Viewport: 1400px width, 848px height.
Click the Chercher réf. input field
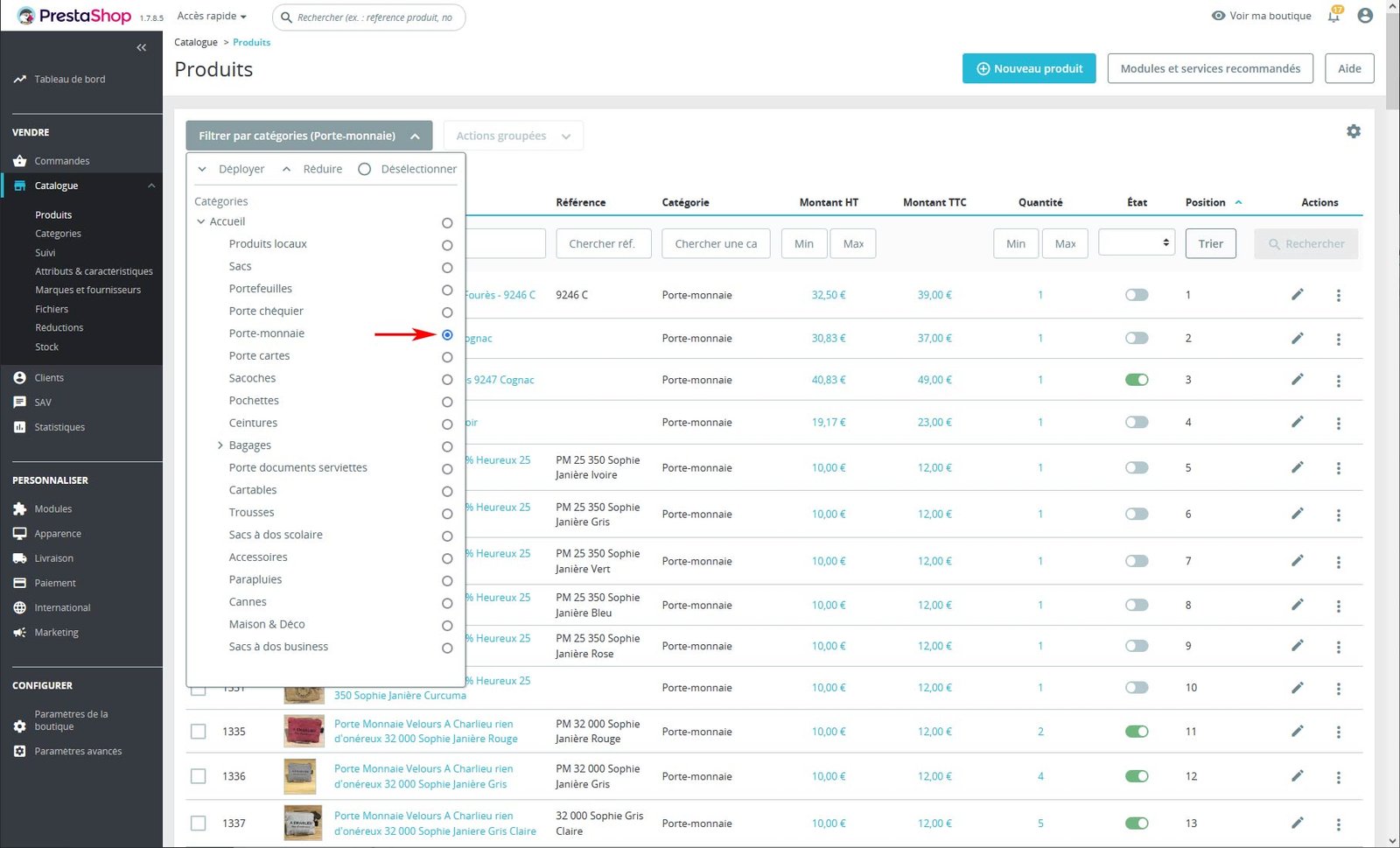603,244
